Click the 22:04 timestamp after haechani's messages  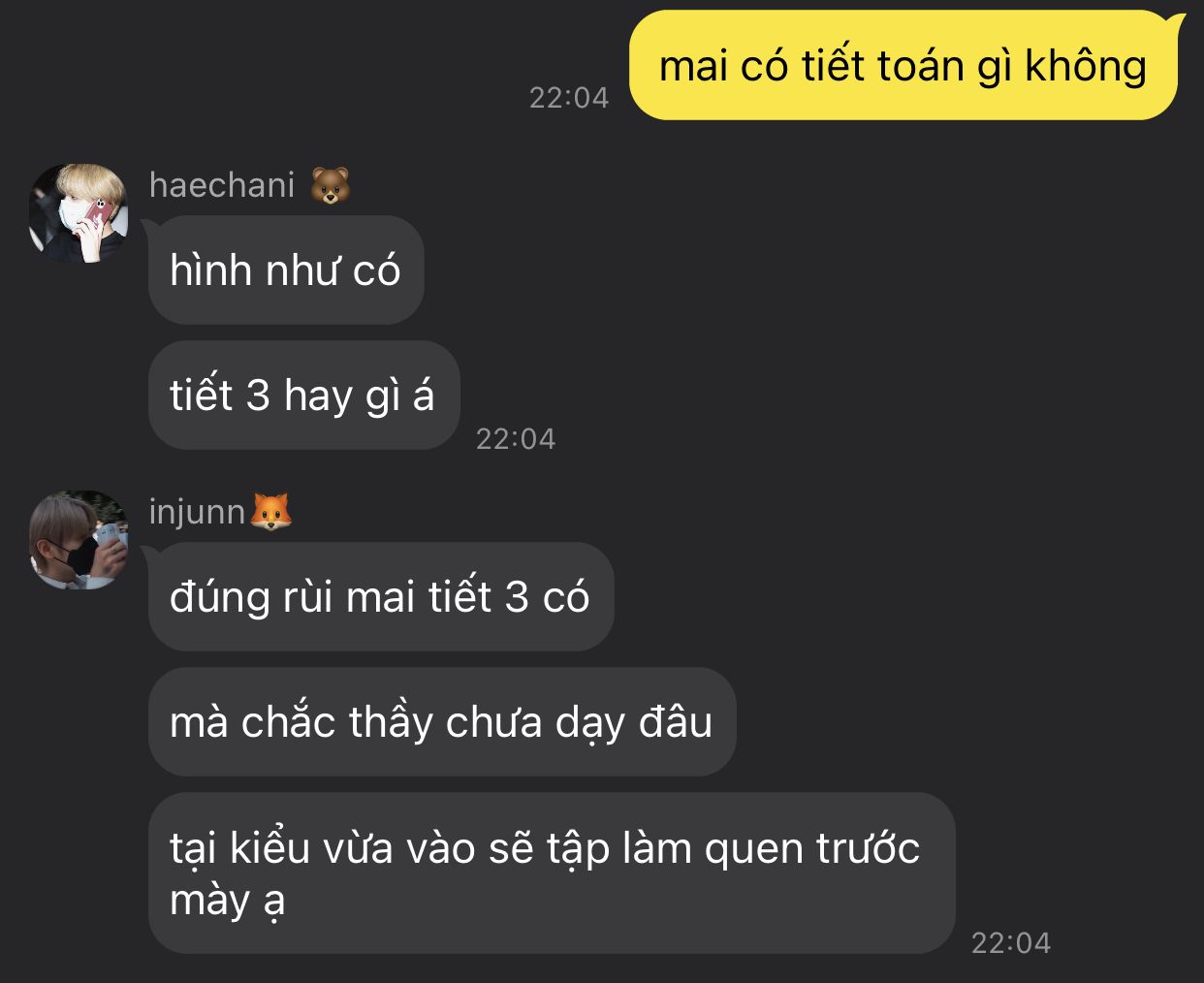click(516, 439)
